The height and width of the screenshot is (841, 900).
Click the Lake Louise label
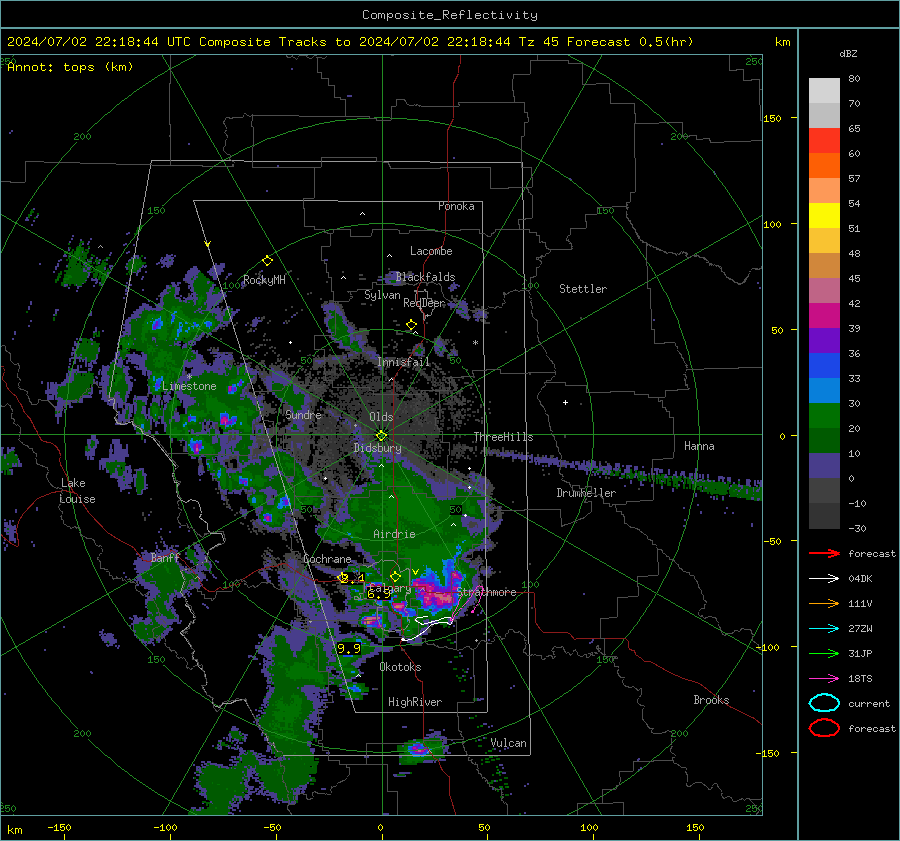pos(77,491)
